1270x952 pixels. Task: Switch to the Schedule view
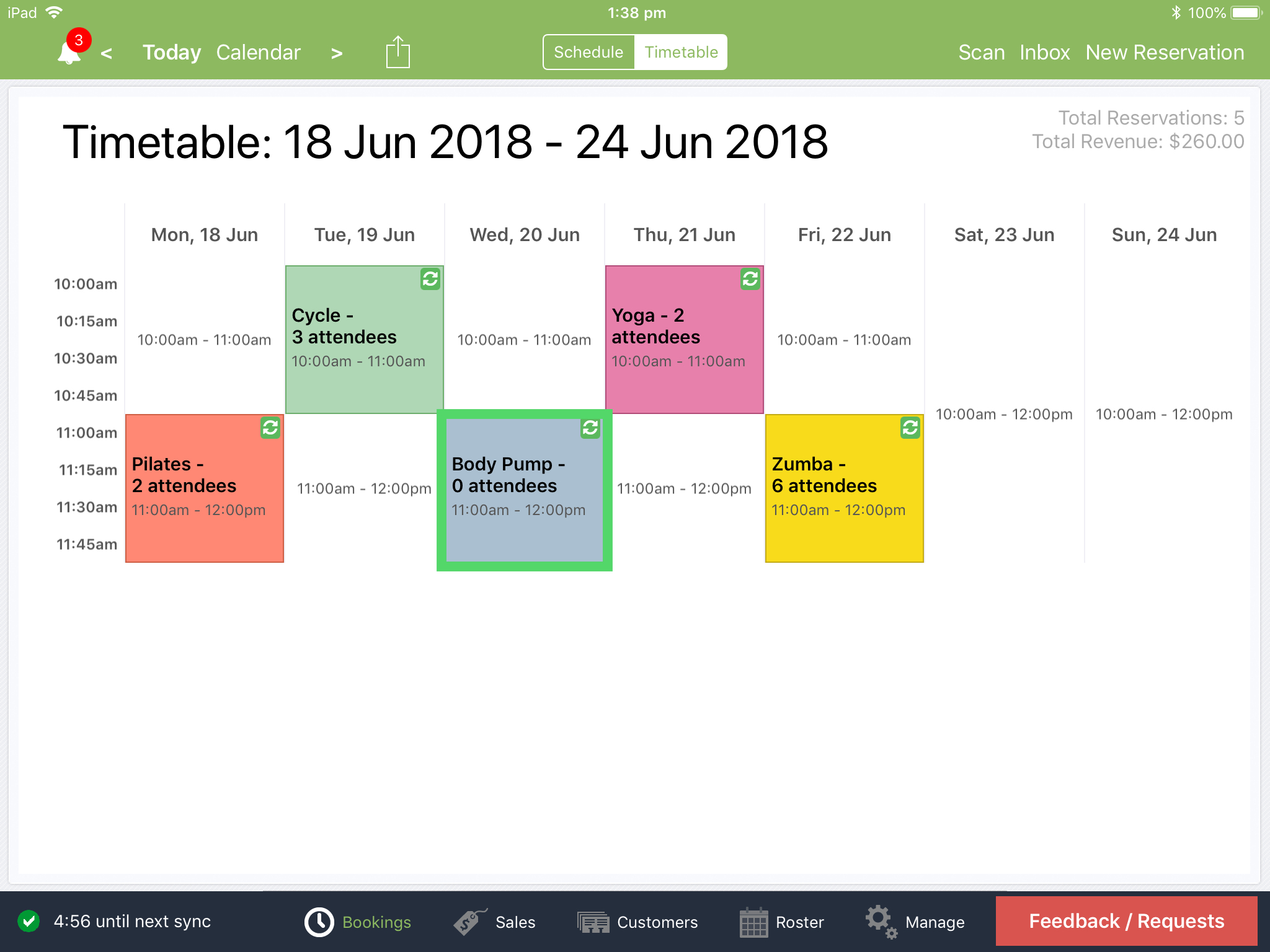tap(588, 52)
